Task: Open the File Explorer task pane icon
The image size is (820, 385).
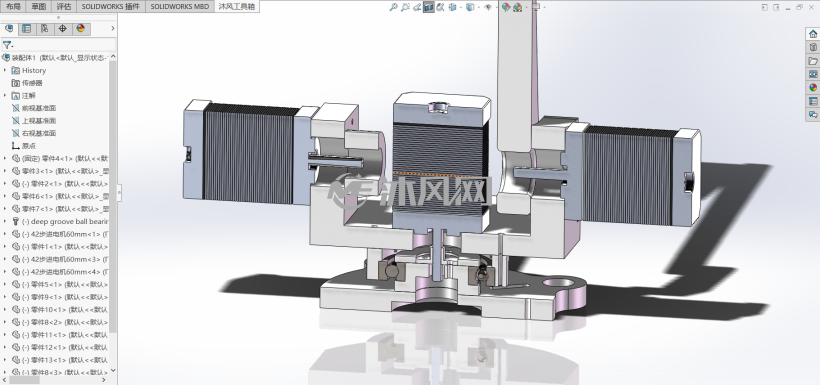Action: 813,61
